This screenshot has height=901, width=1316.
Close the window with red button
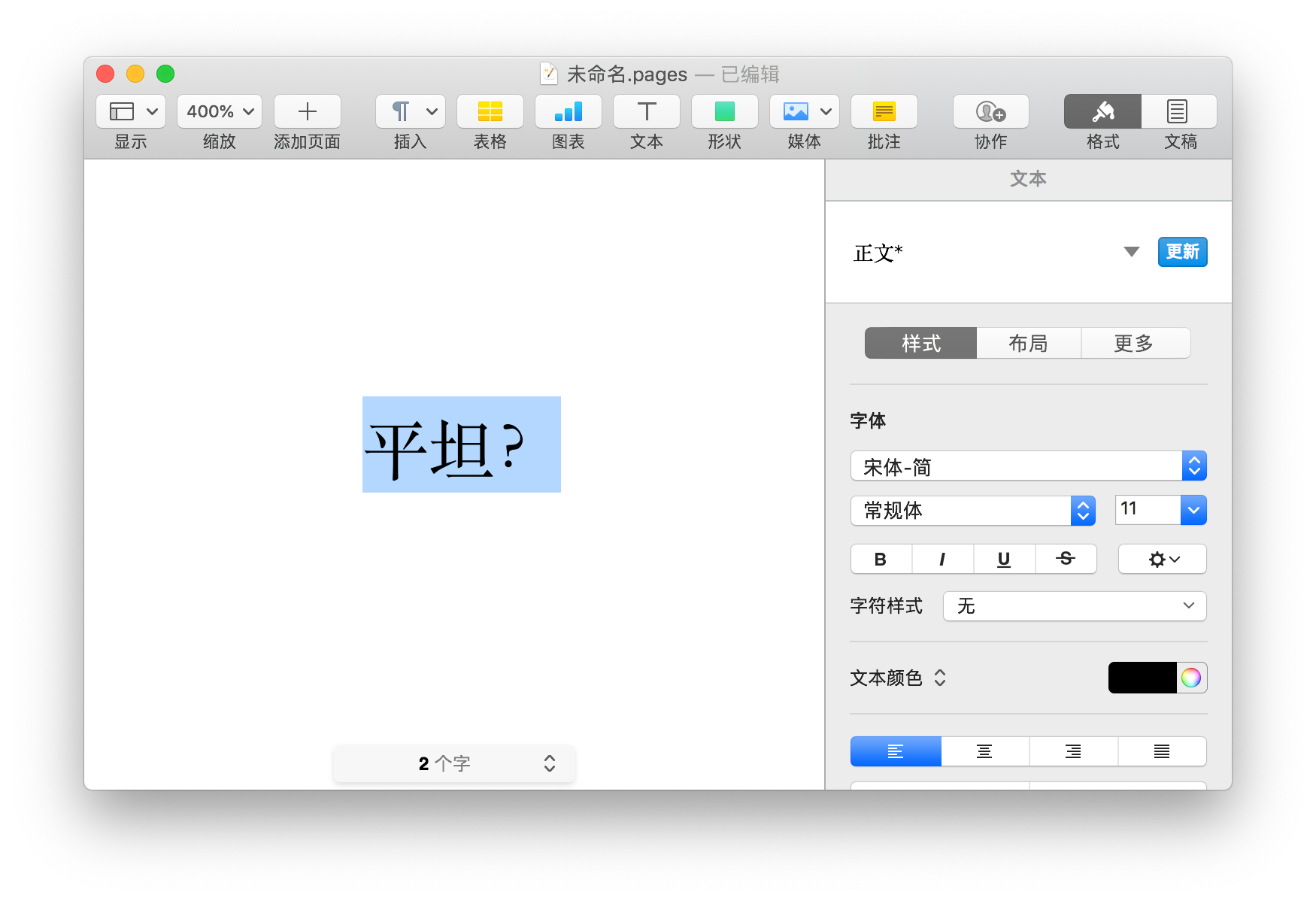tap(105, 74)
